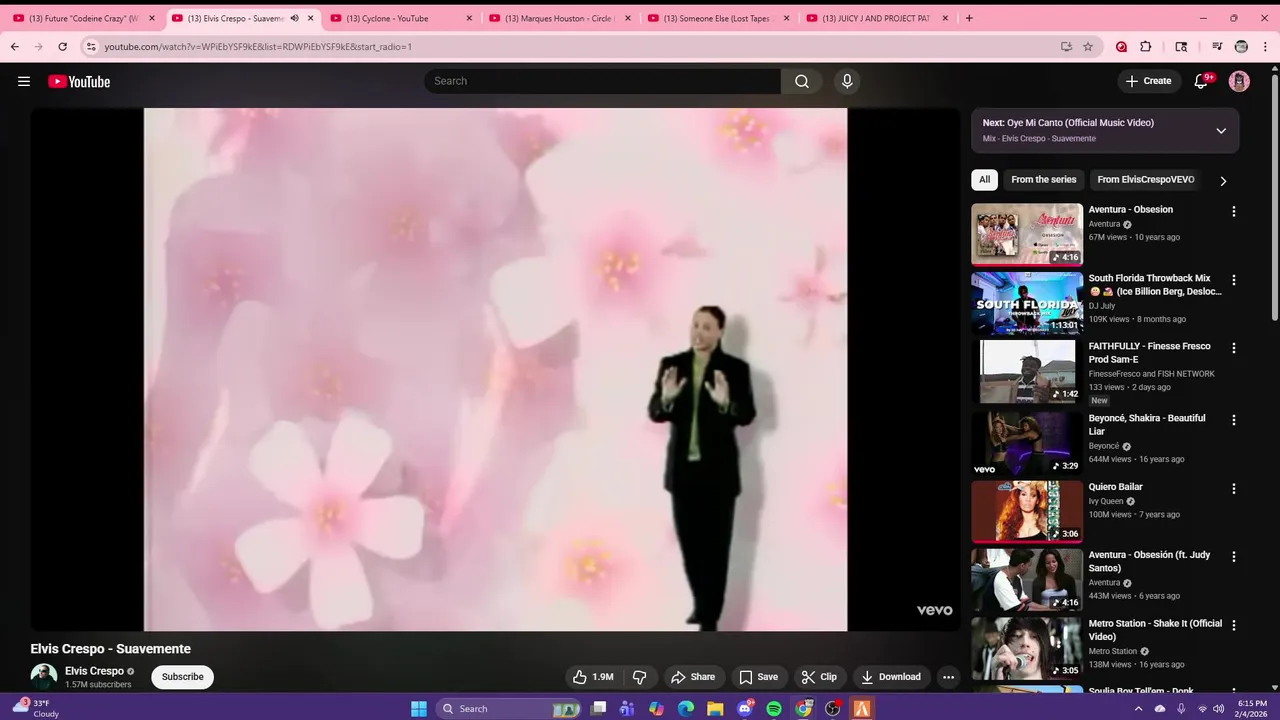Switch to Someone Else (Lost Tapes) tab
The image size is (1280, 720).
717,18
